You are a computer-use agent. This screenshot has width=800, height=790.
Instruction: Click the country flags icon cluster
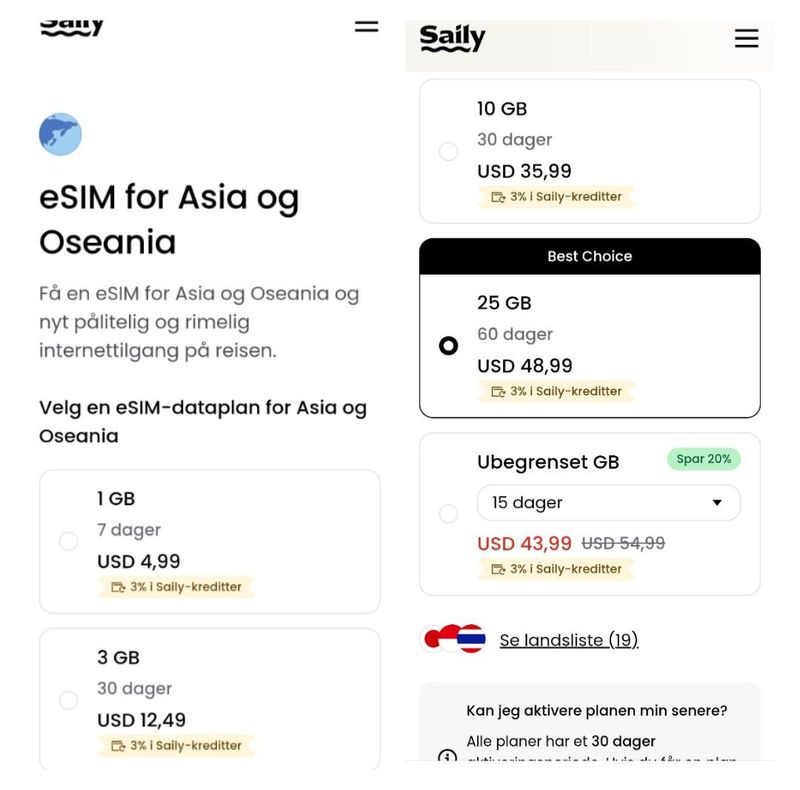454,639
